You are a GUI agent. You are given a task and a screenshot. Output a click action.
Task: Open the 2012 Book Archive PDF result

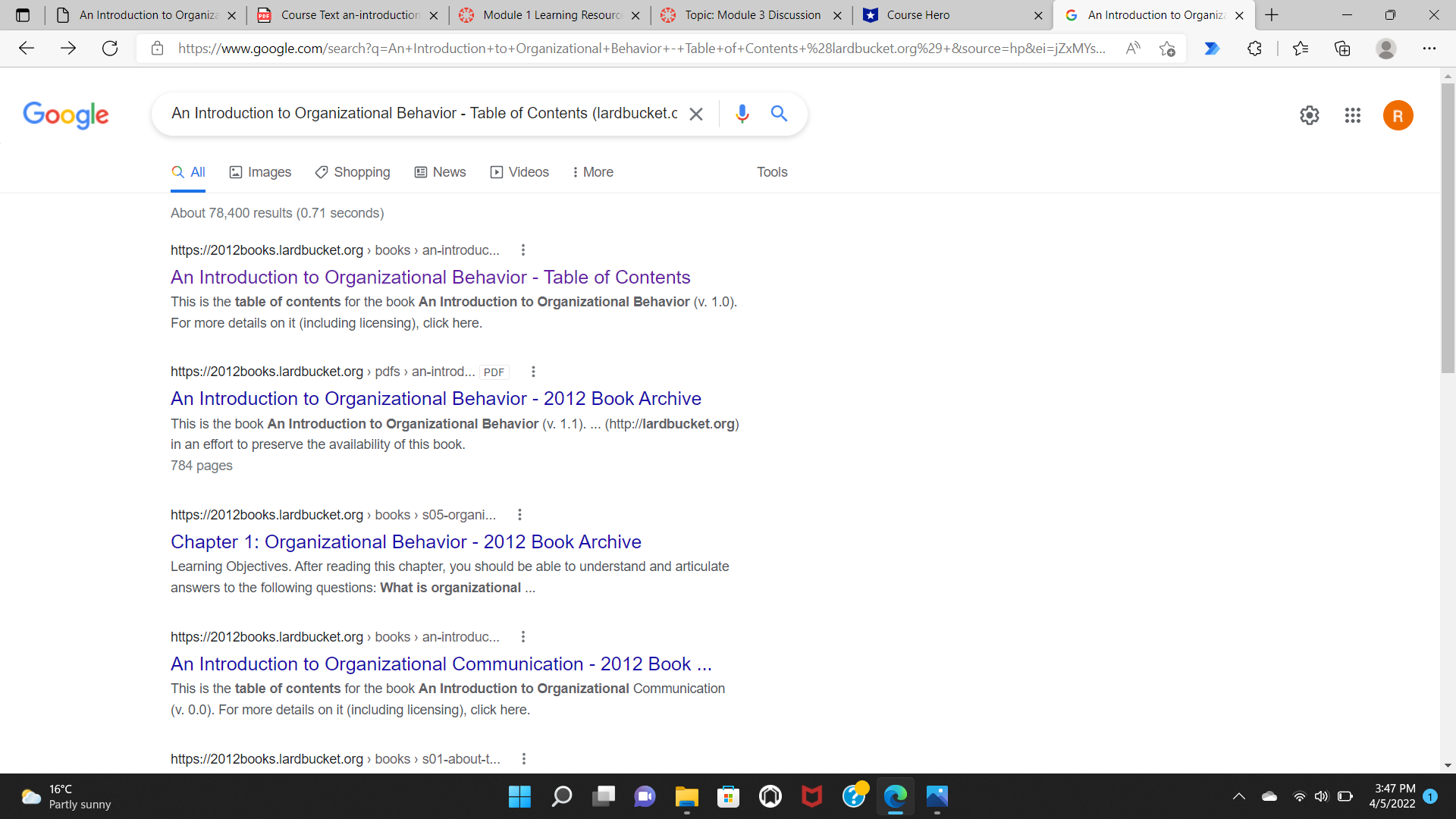point(435,399)
